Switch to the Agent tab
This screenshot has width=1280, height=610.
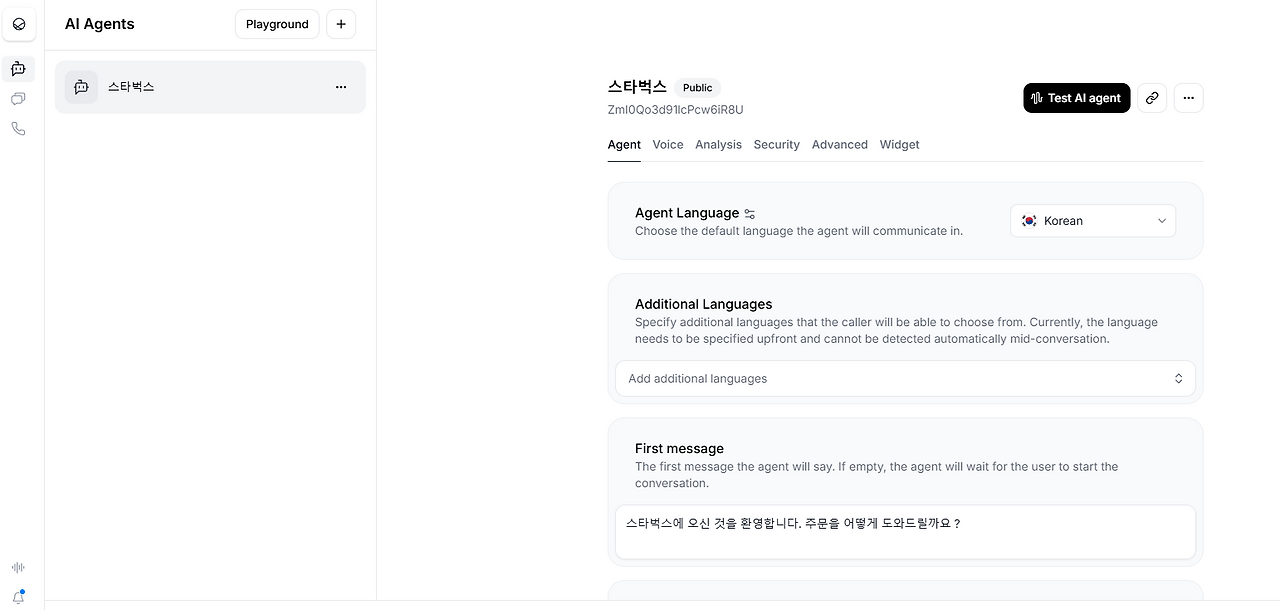(624, 145)
